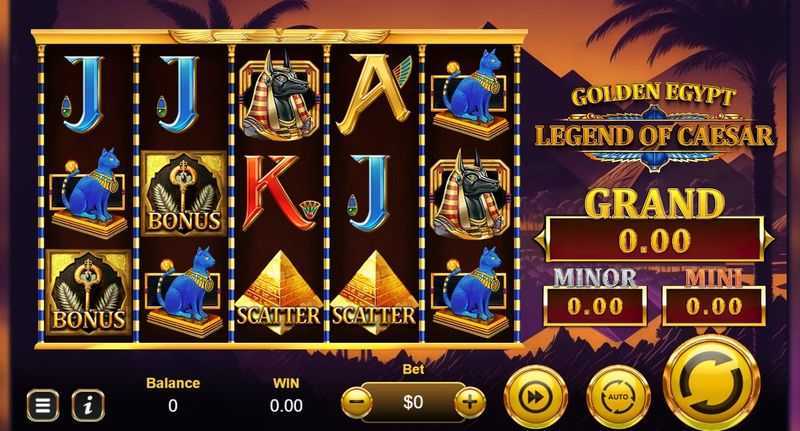Screen dimensions: 800x431
Task: Click the MINI jackpot value box
Action: click(714, 306)
